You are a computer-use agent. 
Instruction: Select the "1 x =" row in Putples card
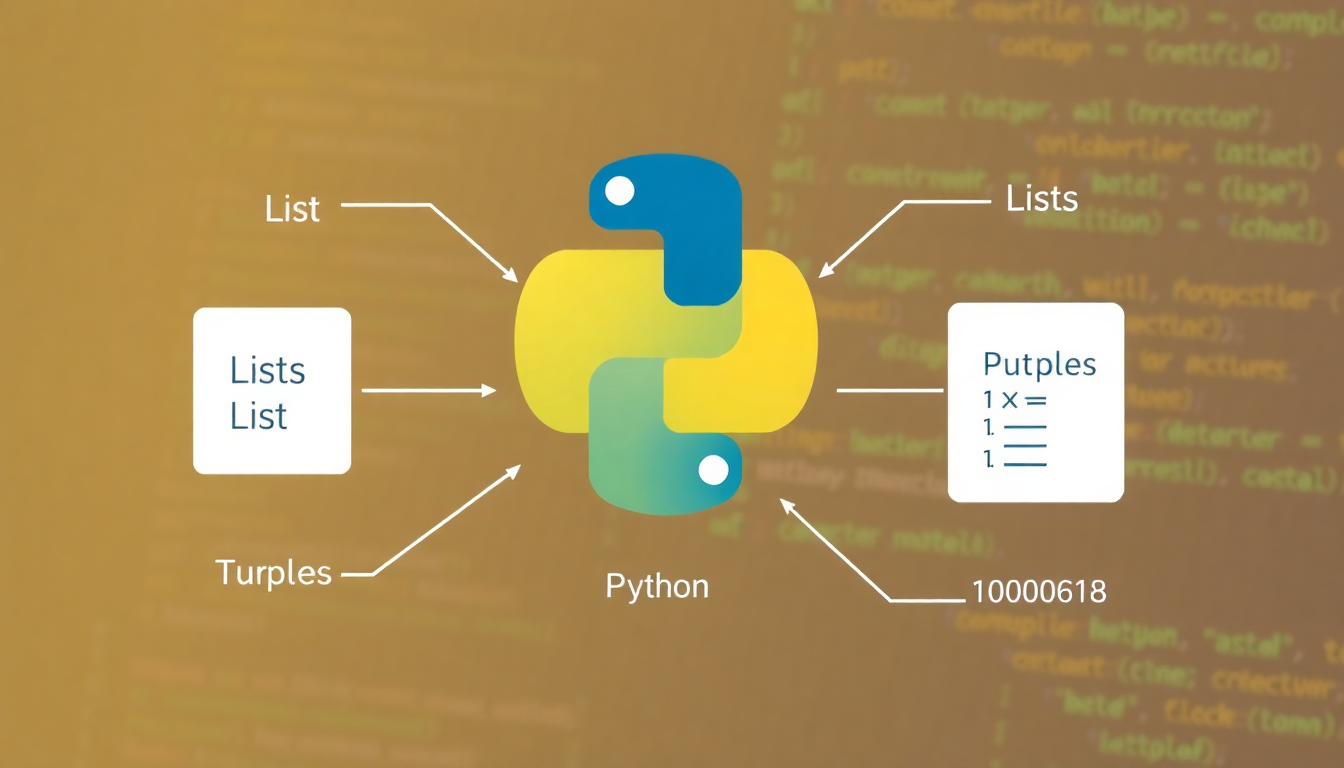tap(1014, 400)
